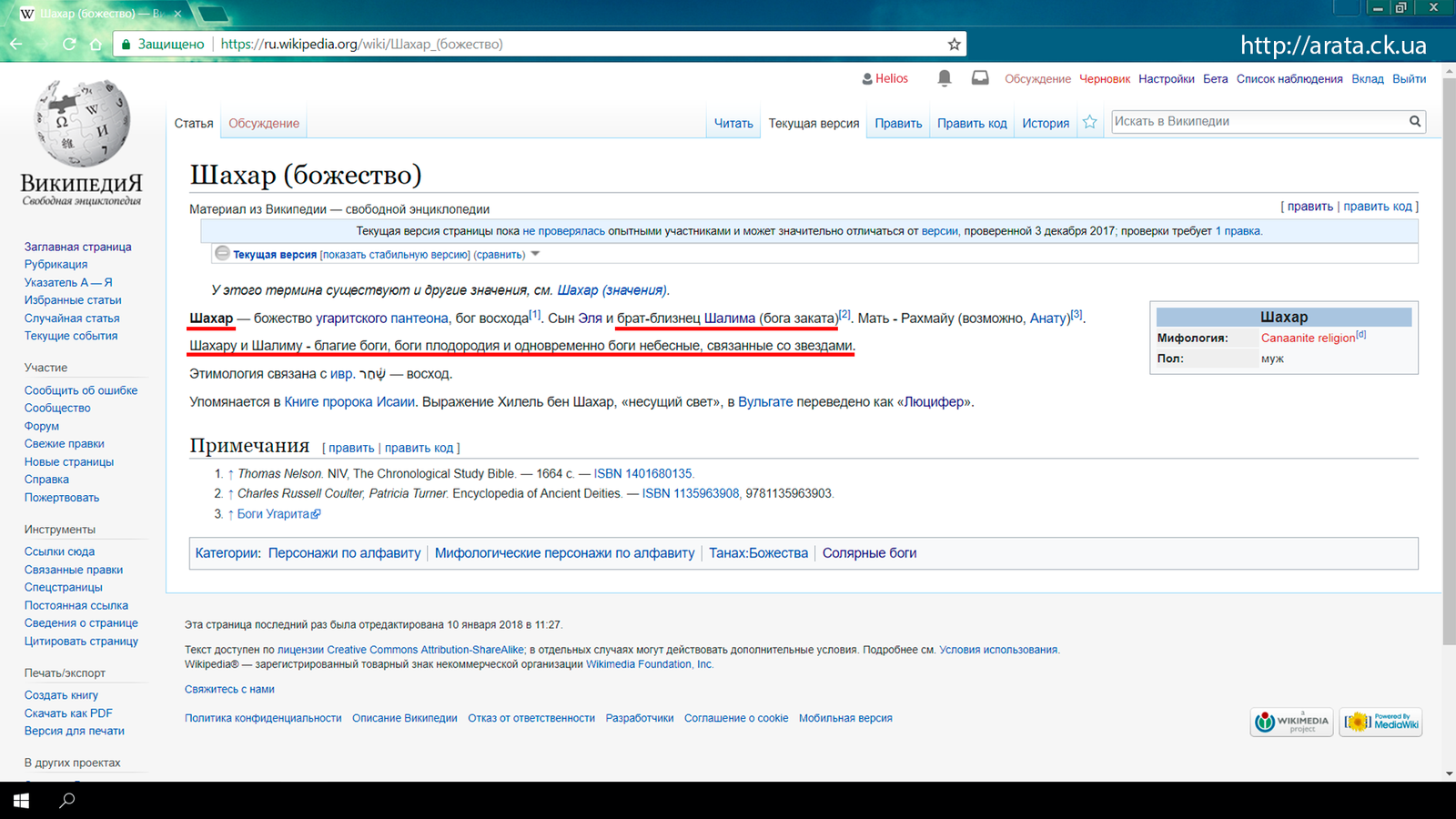Viewport: 1456px width, 819px height.
Task: Open the Статья tab
Action: [x=194, y=124]
